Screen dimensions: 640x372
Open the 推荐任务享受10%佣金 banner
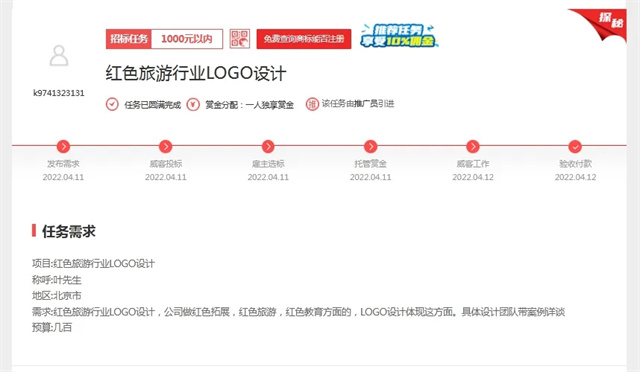pos(399,36)
